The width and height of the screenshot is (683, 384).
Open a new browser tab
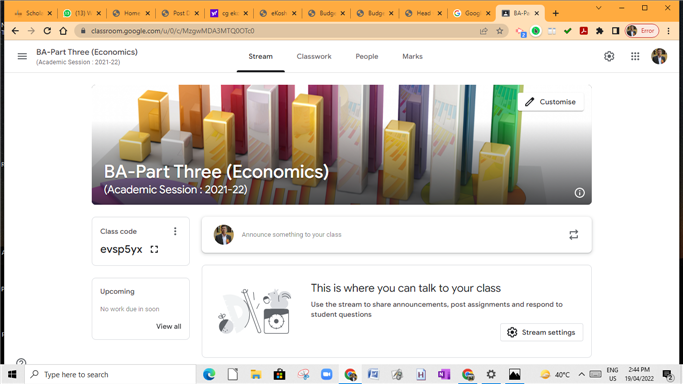555,13
